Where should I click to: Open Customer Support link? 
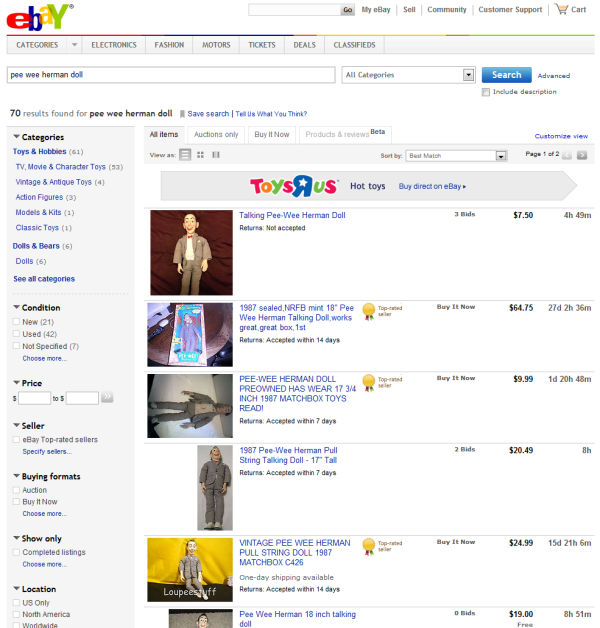[x=510, y=10]
